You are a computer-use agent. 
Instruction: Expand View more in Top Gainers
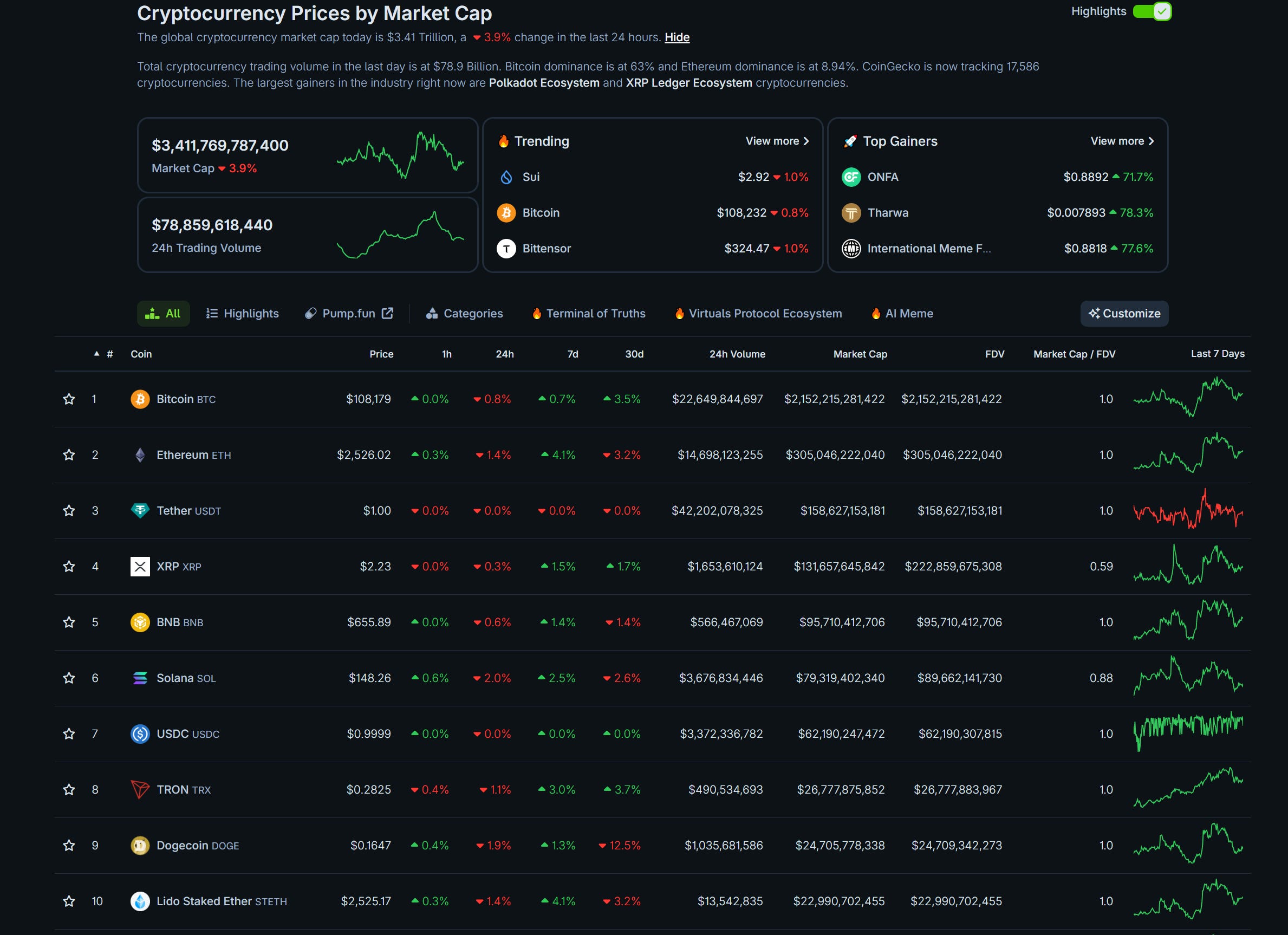(x=1122, y=141)
